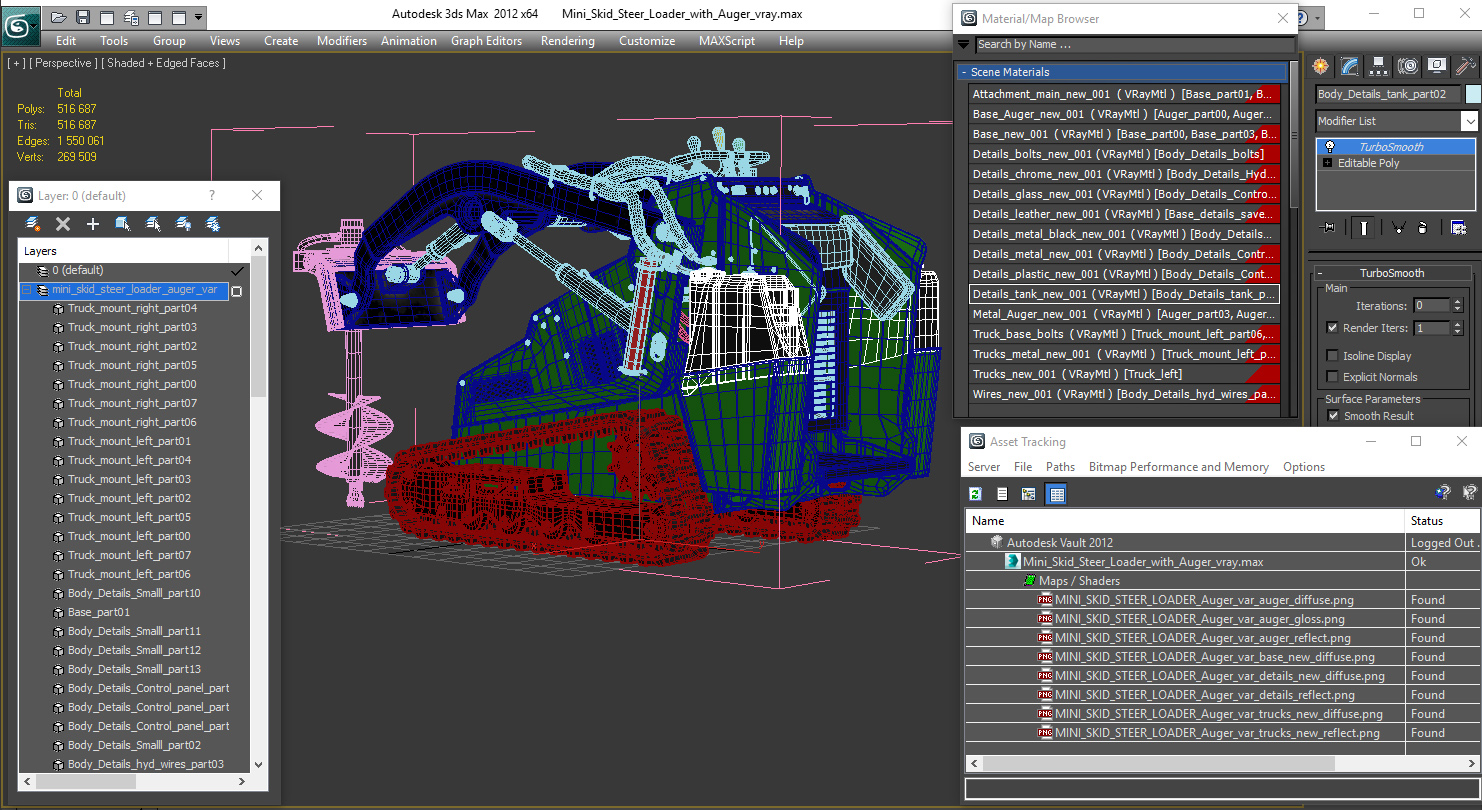The height and width of the screenshot is (810, 1482).
Task: Collapse the TurboSmooth rollout header
Action: pyautogui.click(x=1391, y=273)
